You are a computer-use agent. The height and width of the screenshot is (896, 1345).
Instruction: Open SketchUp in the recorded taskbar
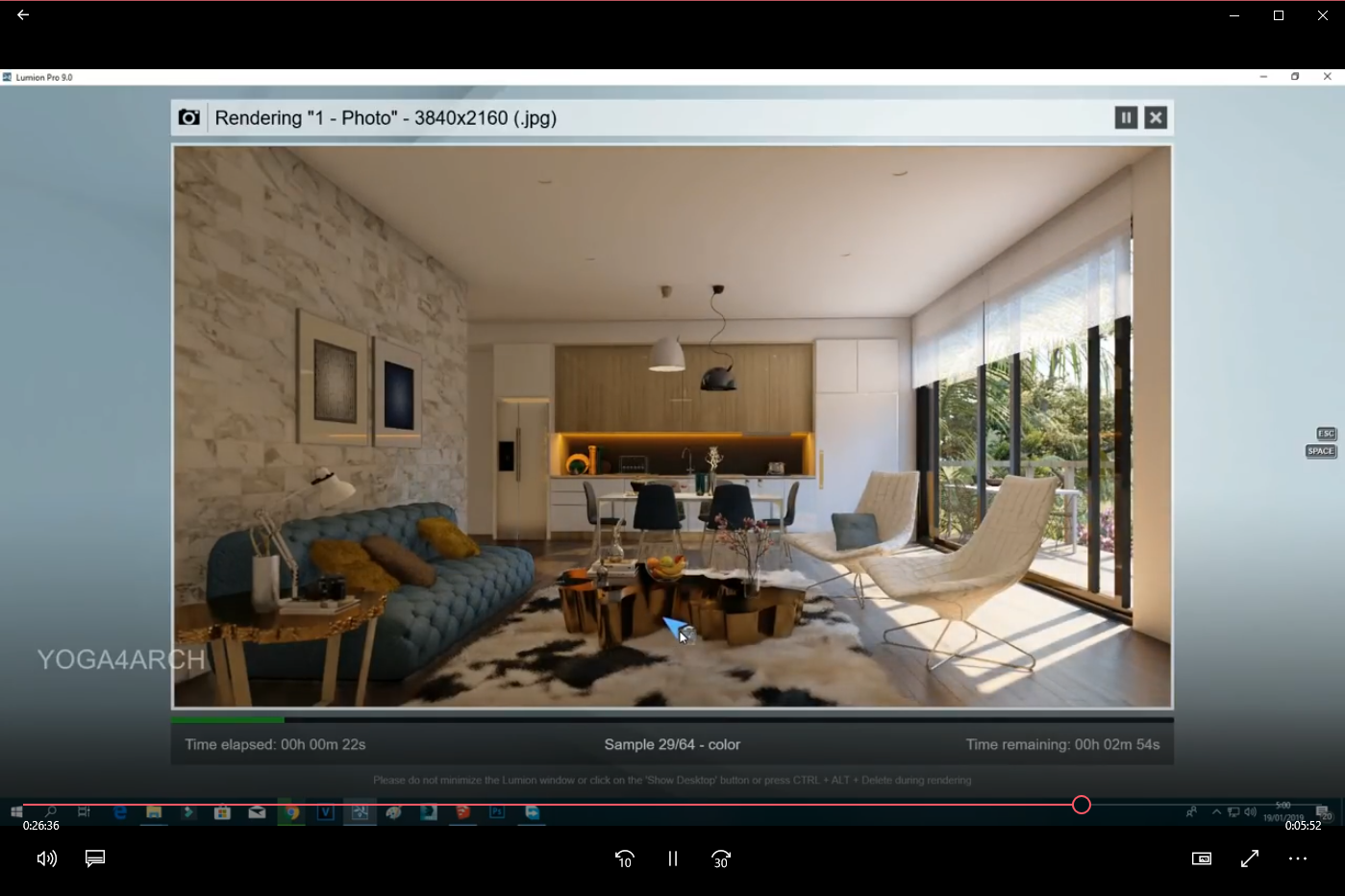pyautogui.click(x=462, y=812)
